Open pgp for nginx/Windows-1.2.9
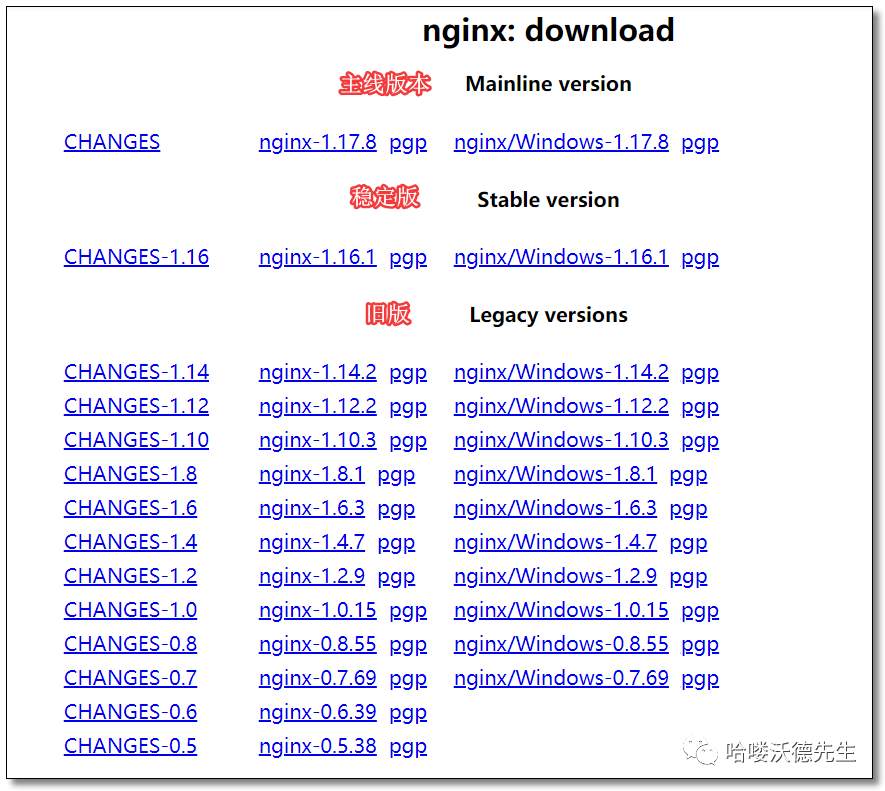This screenshot has height=791, width=885. [688, 578]
